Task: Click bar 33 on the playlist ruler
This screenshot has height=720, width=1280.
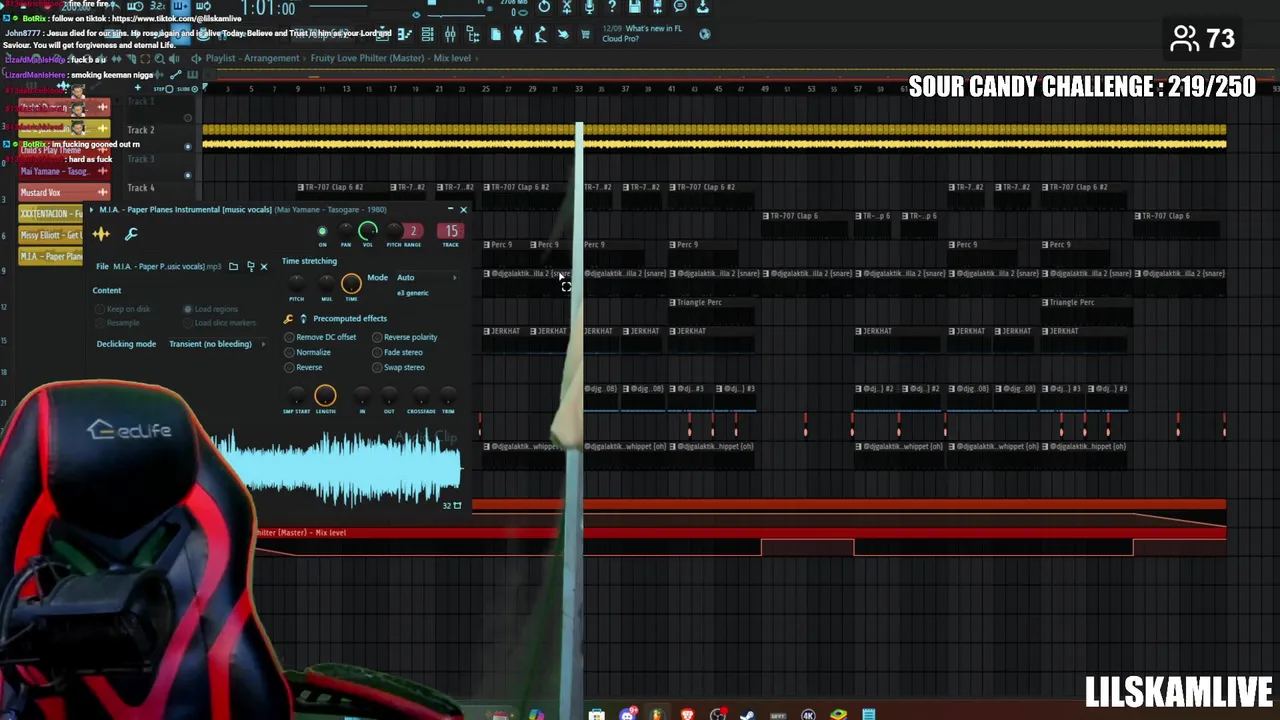Action: click(x=579, y=88)
